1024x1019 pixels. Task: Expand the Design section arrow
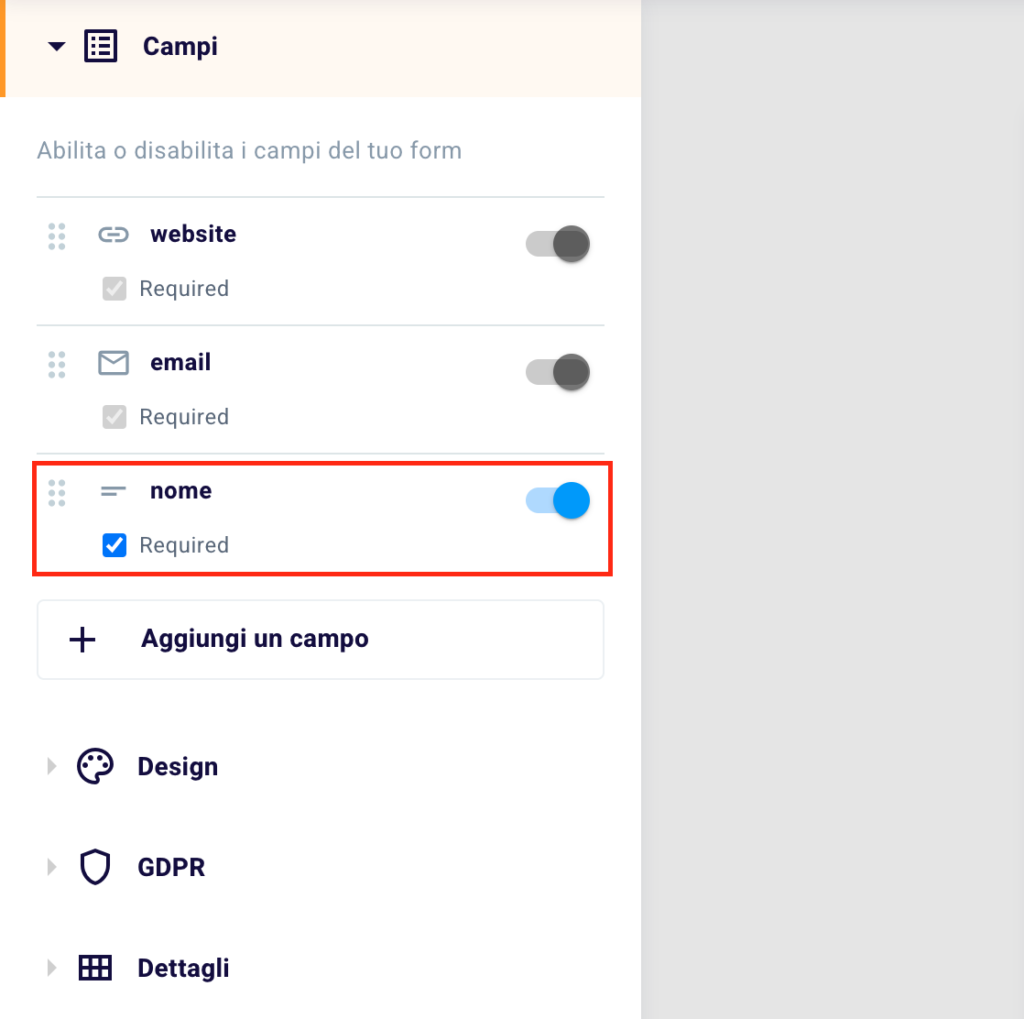[x=52, y=766]
